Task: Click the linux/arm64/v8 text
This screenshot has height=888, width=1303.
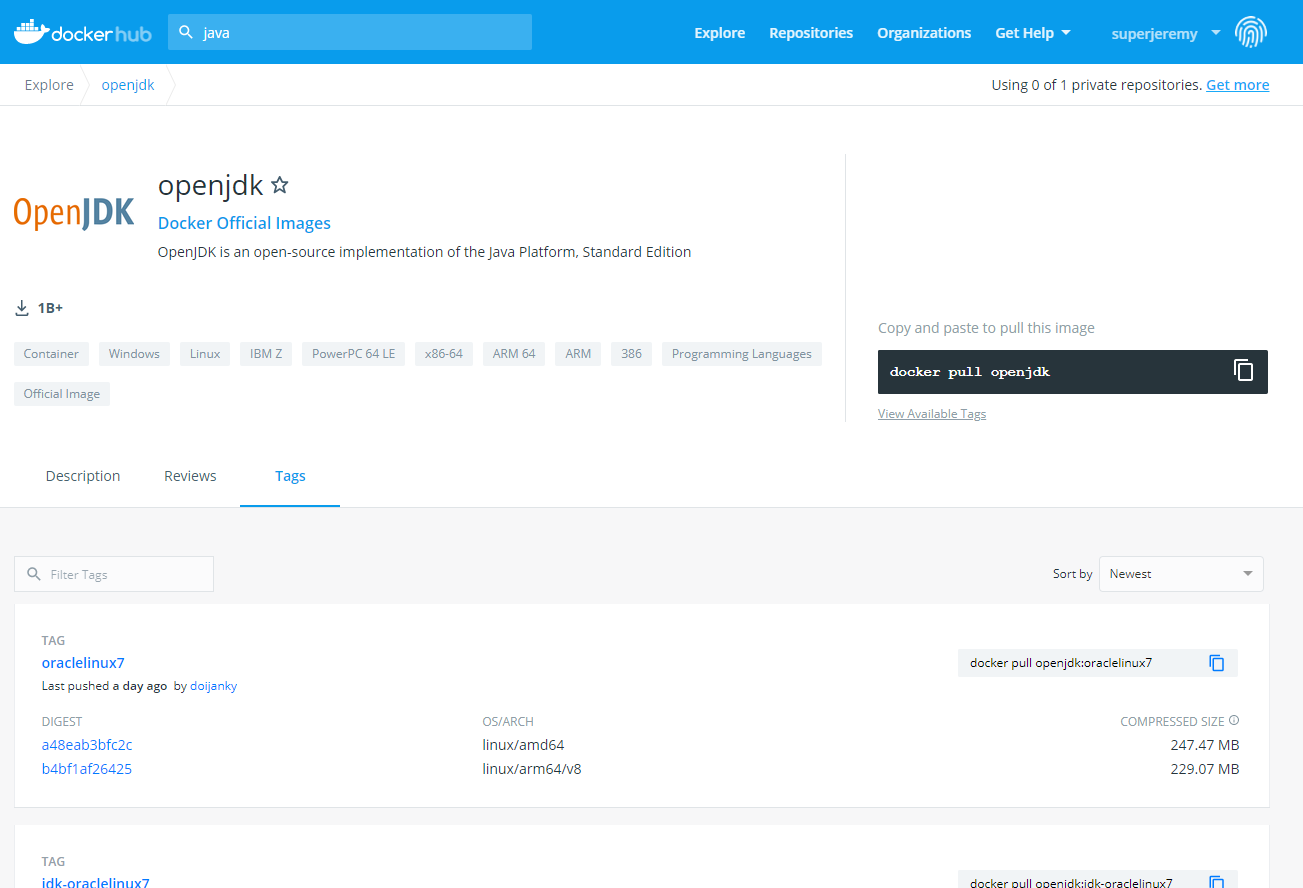Action: (x=532, y=769)
